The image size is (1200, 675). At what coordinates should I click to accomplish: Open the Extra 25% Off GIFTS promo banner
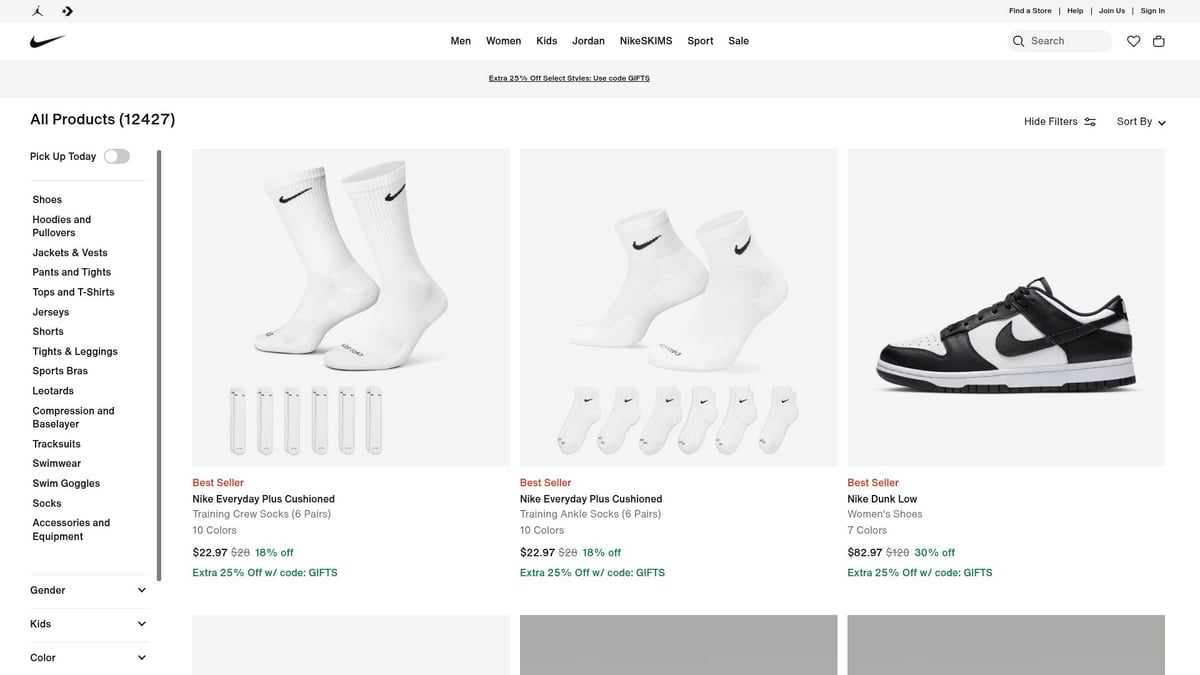(x=569, y=77)
